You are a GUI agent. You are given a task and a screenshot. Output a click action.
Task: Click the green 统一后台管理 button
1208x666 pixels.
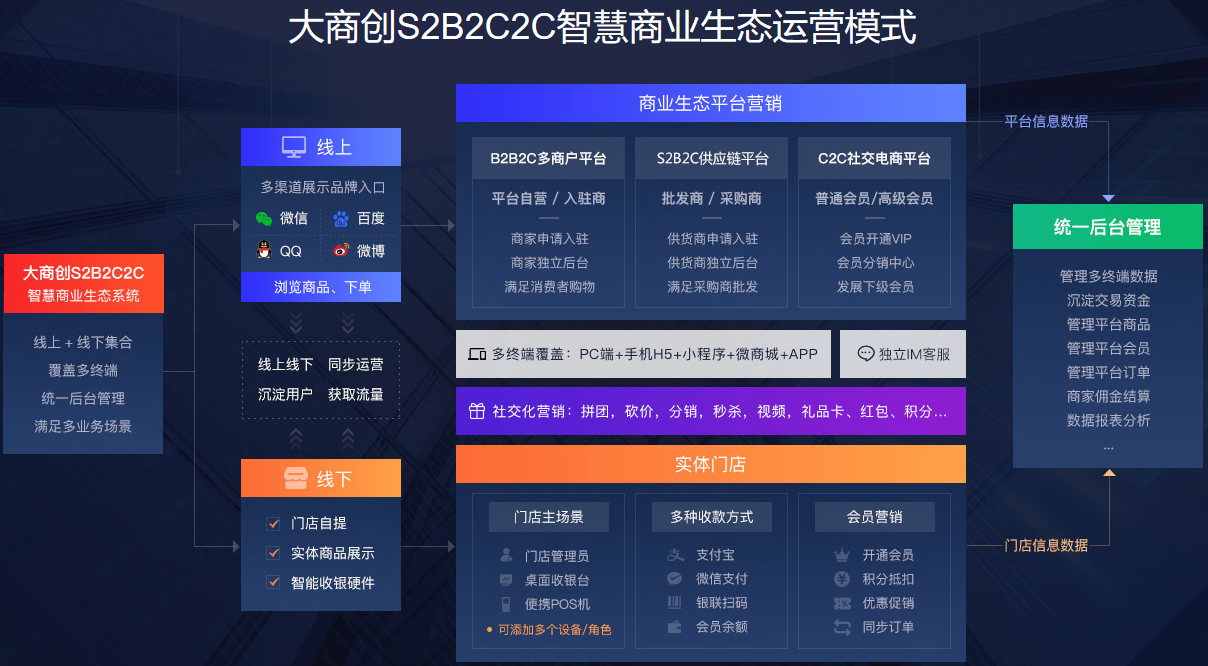tap(1107, 227)
